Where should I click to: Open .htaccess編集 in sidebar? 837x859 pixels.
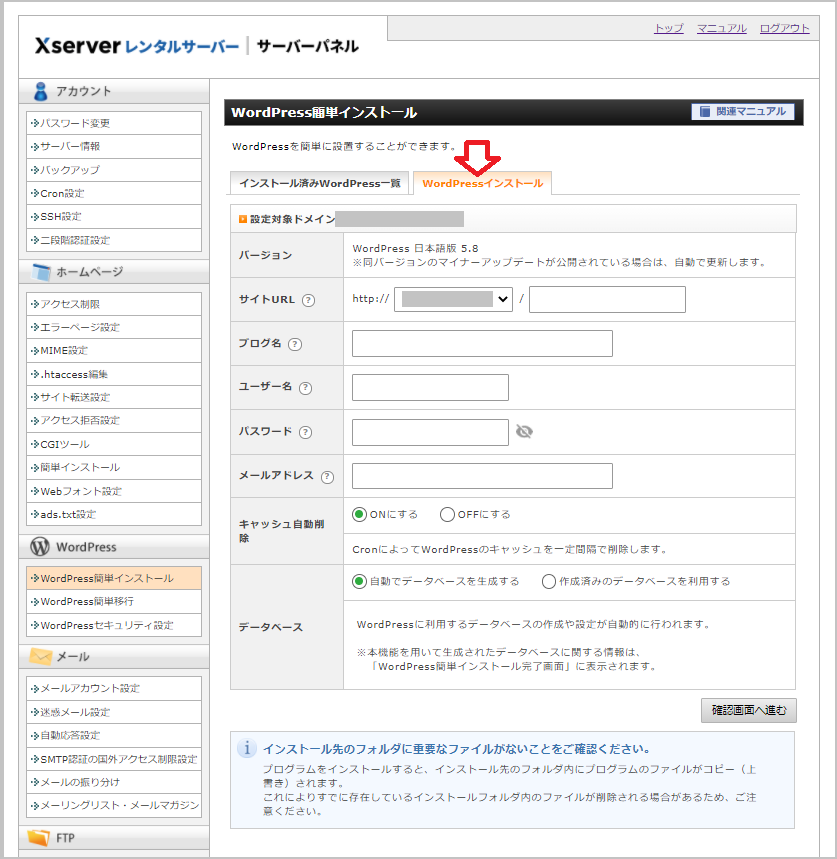114,374
